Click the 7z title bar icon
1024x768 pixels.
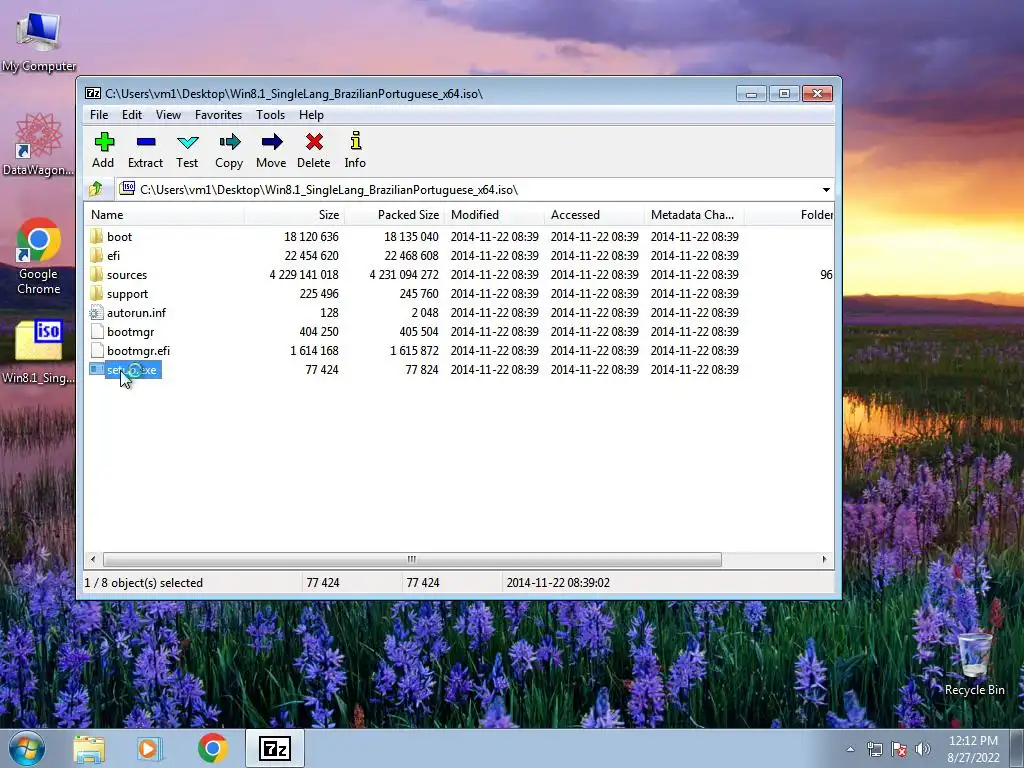[x=93, y=93]
